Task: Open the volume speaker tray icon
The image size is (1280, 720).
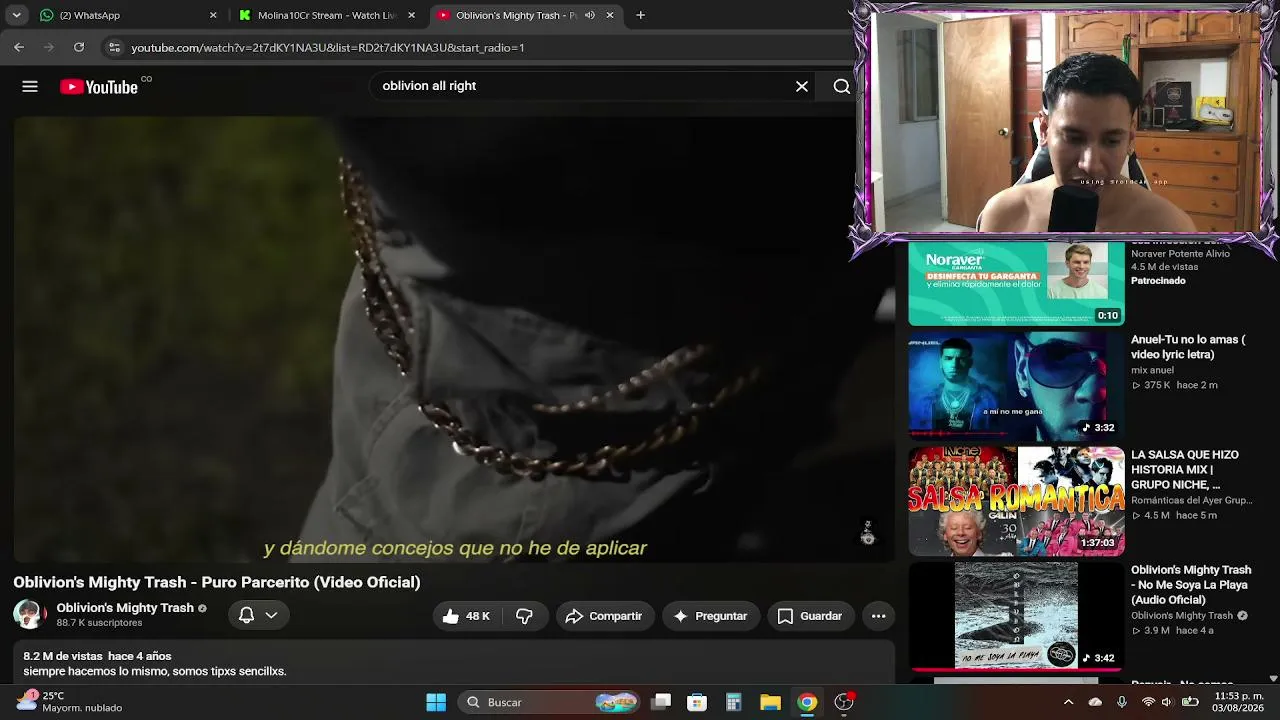Action: click(x=1168, y=702)
